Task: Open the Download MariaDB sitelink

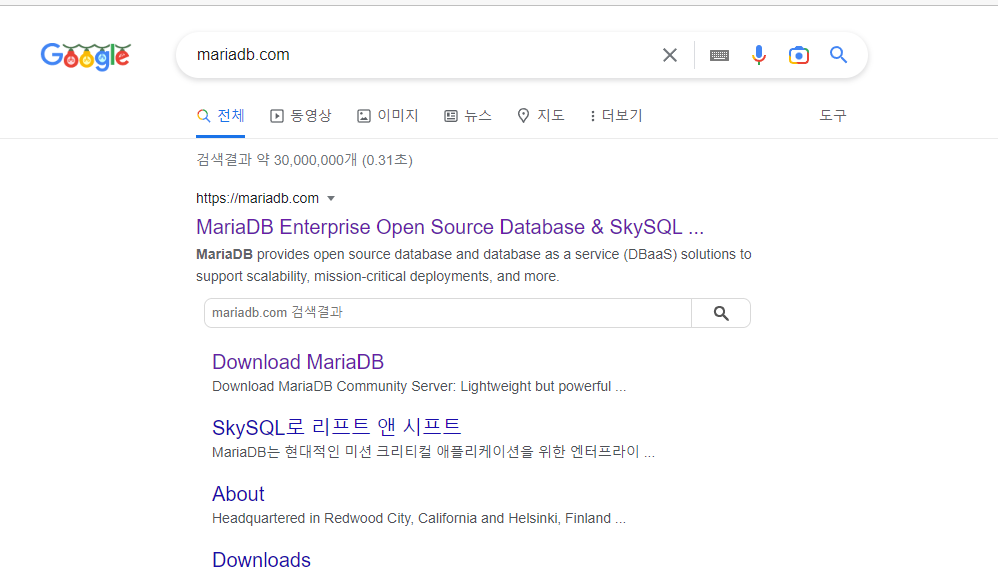Action: click(x=298, y=362)
